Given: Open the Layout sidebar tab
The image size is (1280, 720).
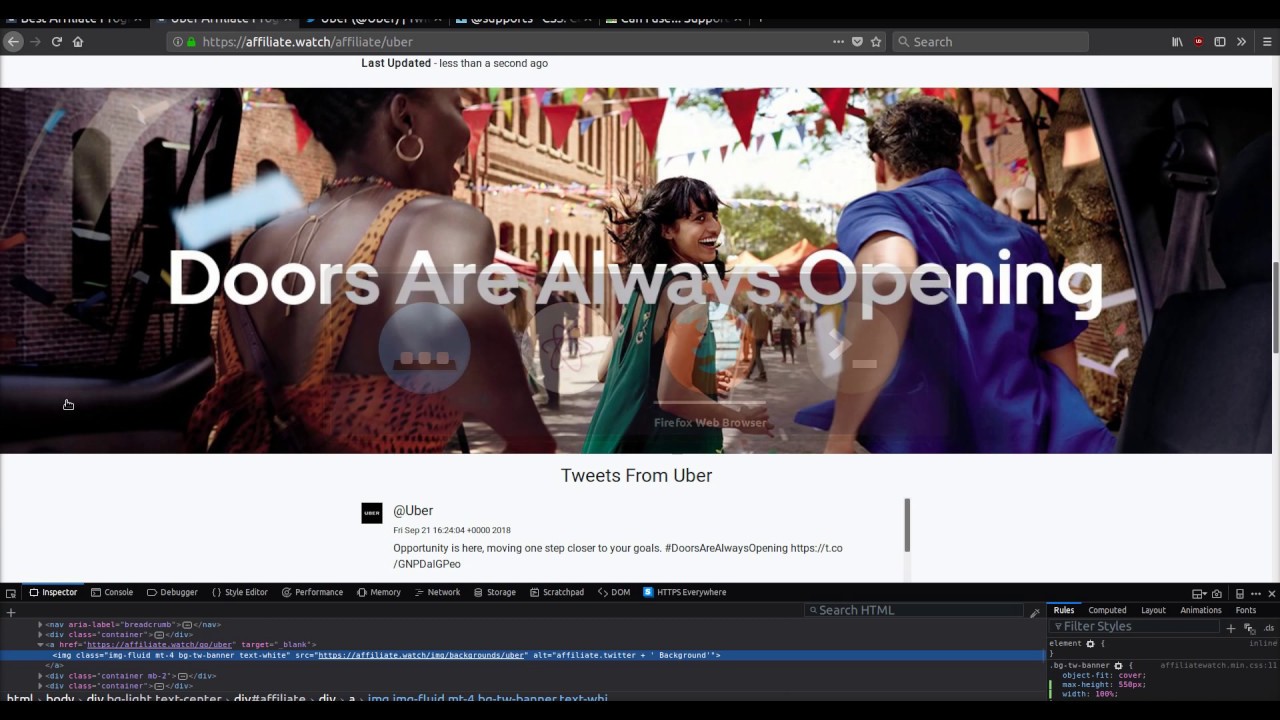Looking at the screenshot, I should pos(1153,610).
